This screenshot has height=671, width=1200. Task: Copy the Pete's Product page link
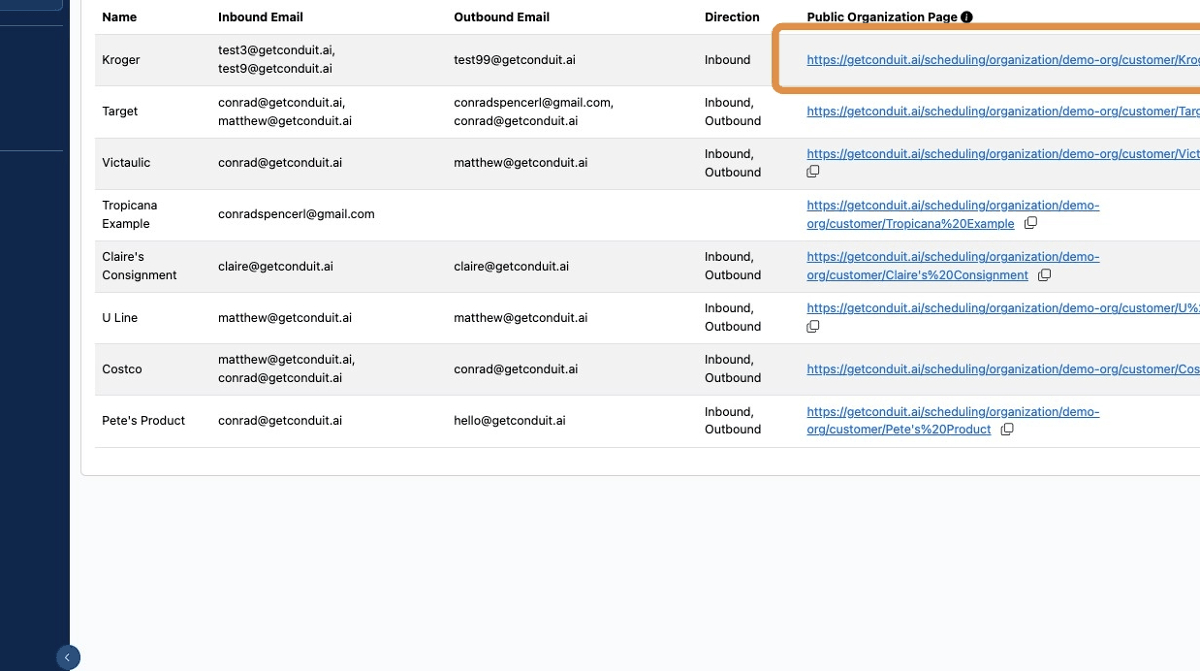tap(1008, 429)
